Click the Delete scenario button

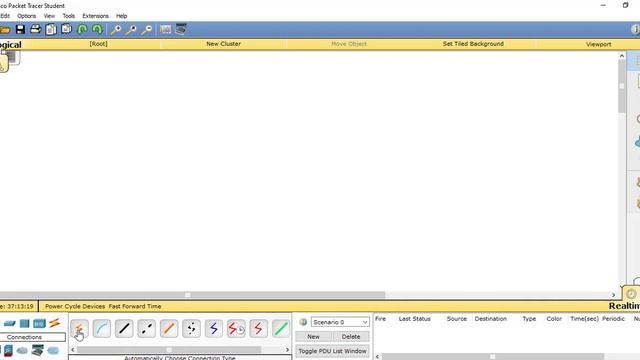pos(351,337)
